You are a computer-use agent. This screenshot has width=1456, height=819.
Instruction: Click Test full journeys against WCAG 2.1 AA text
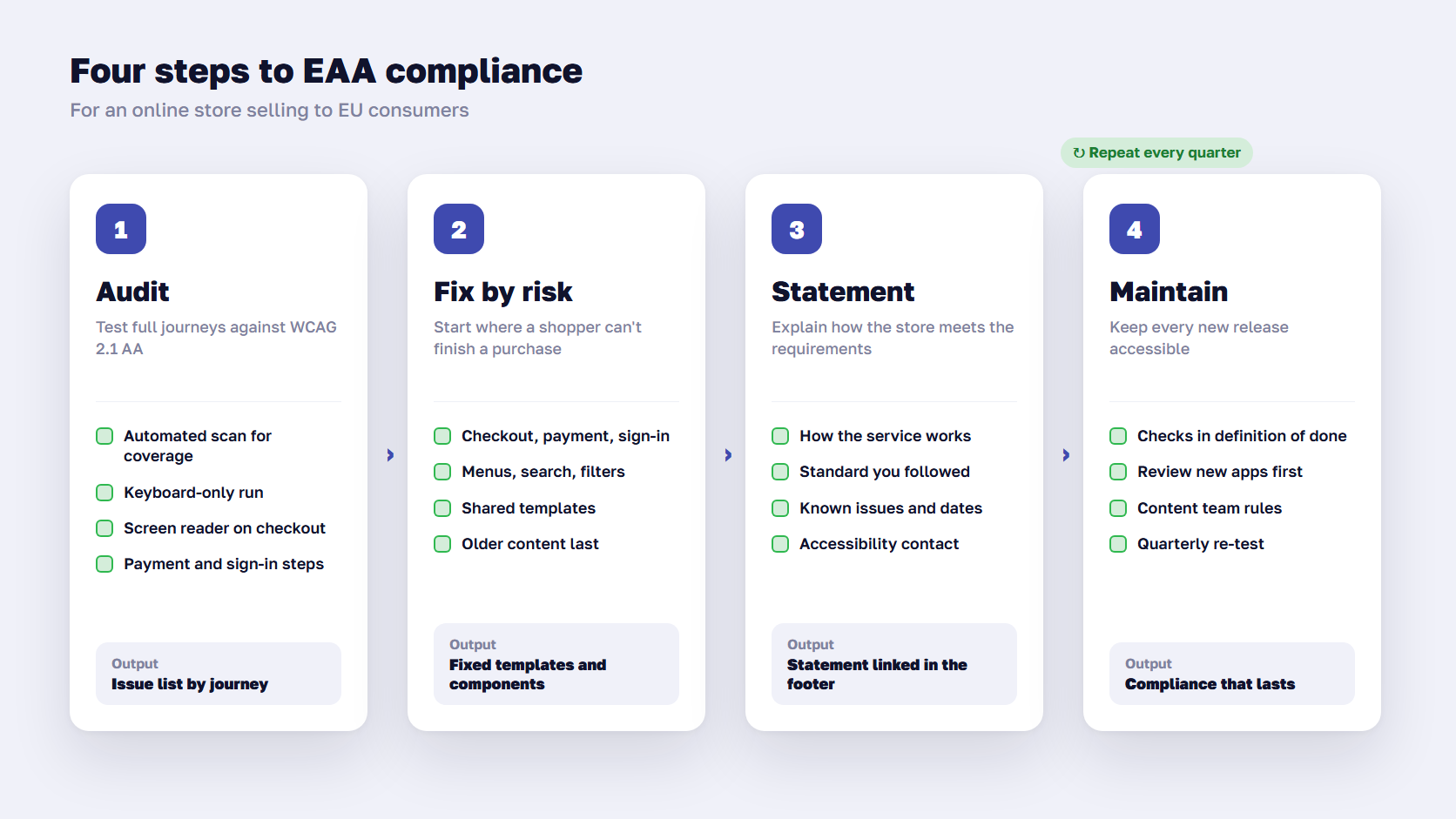pos(217,338)
